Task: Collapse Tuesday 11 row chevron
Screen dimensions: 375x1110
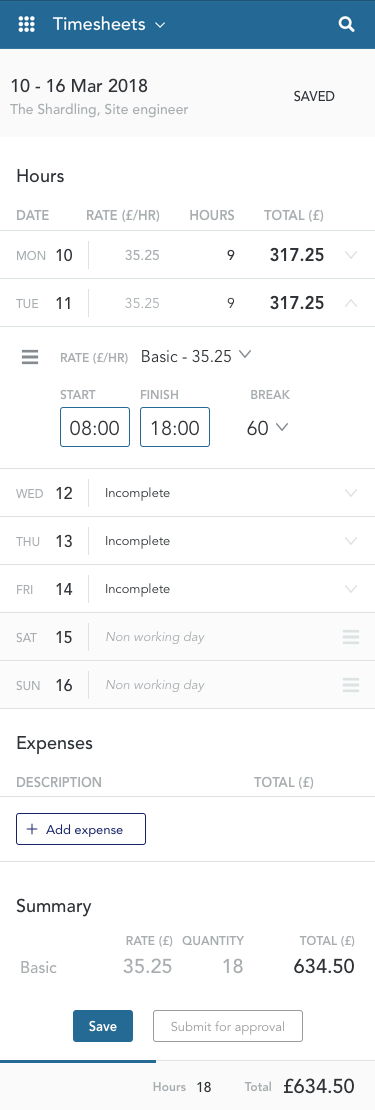Action: (350, 303)
